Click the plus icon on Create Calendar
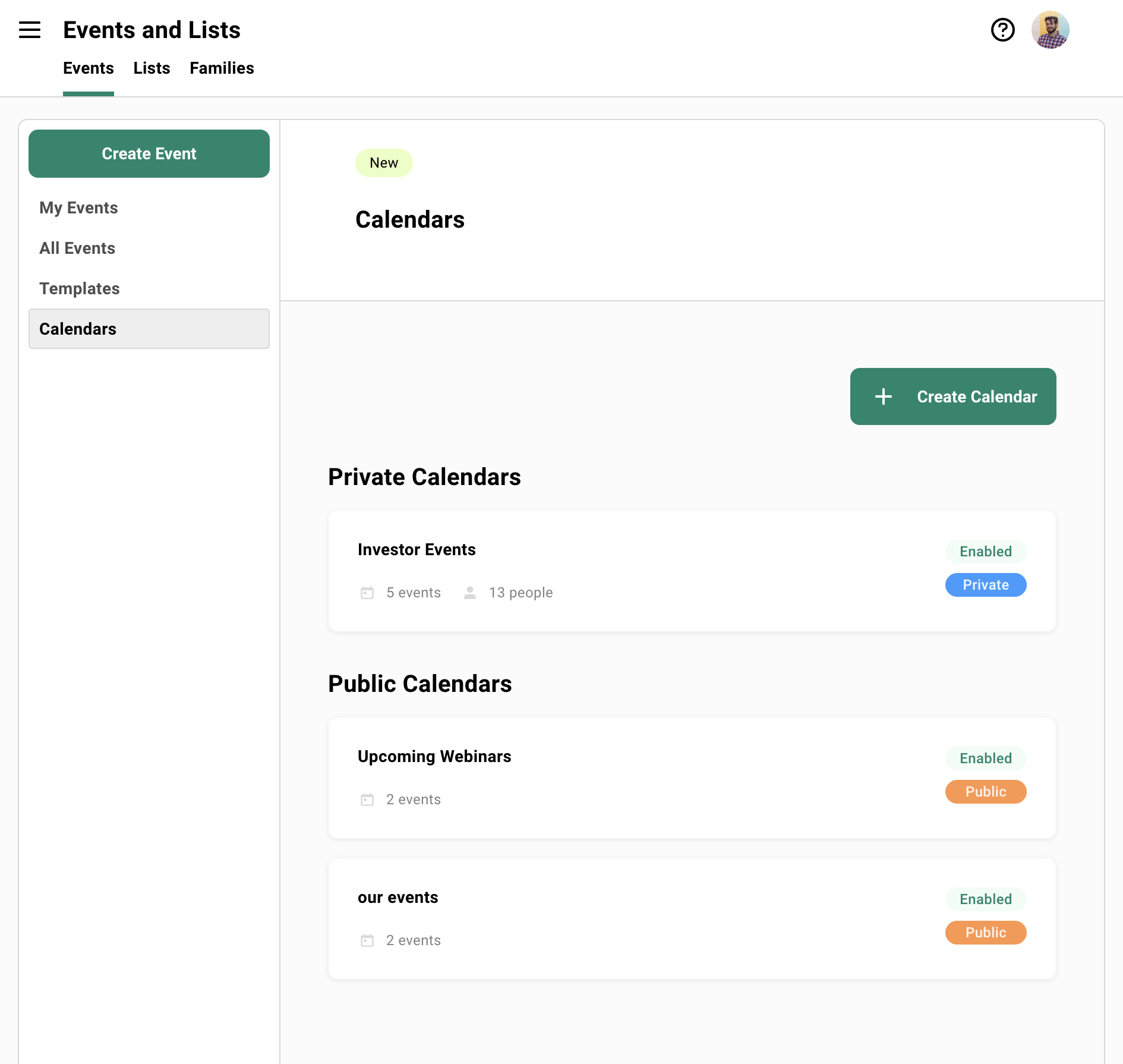1123x1064 pixels. 883,396
